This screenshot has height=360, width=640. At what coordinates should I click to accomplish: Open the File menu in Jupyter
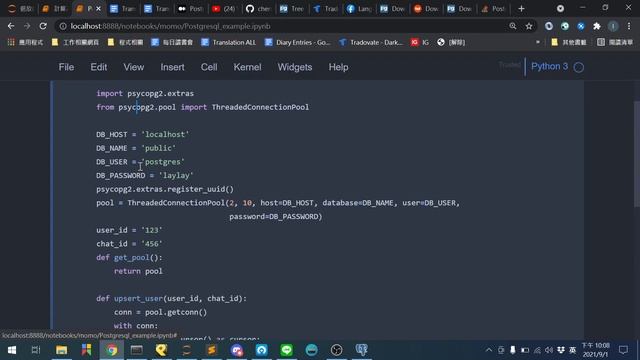pyautogui.click(x=66, y=67)
